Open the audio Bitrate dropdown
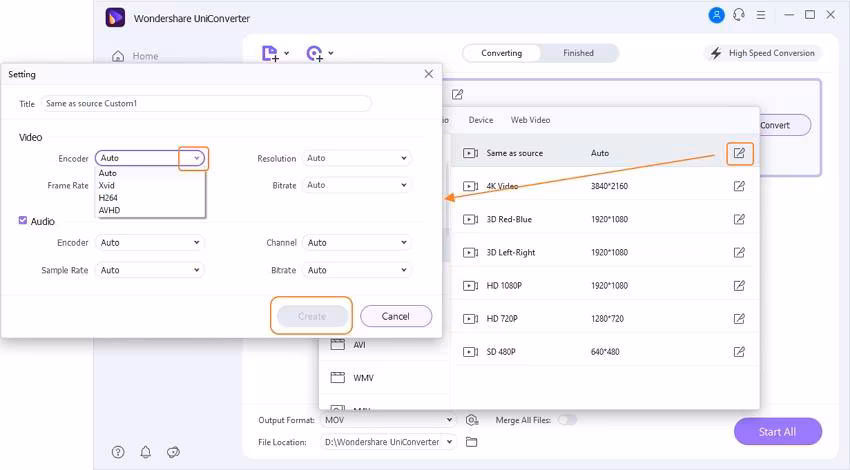 coord(356,270)
